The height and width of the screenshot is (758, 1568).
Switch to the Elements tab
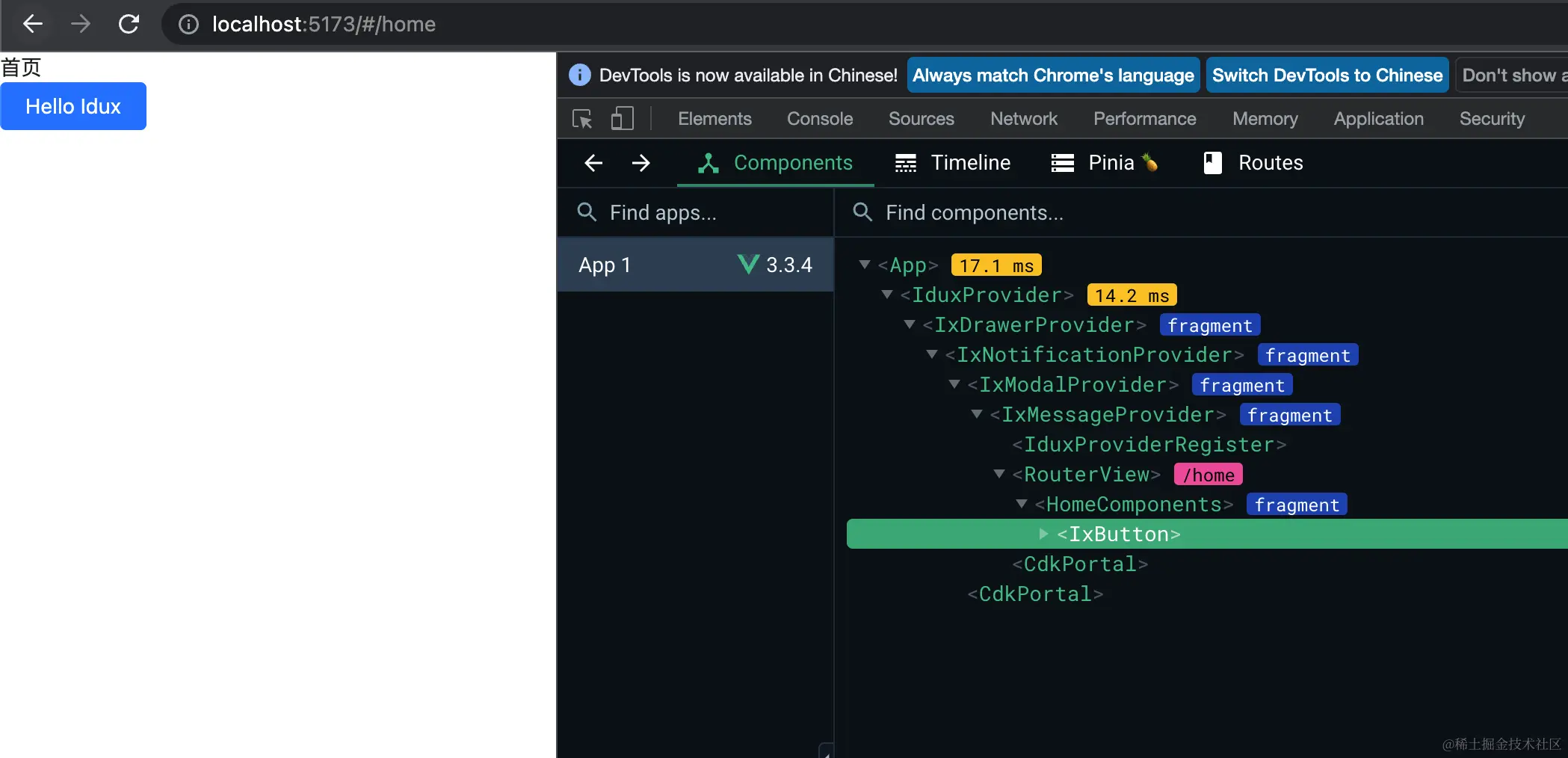(x=714, y=119)
